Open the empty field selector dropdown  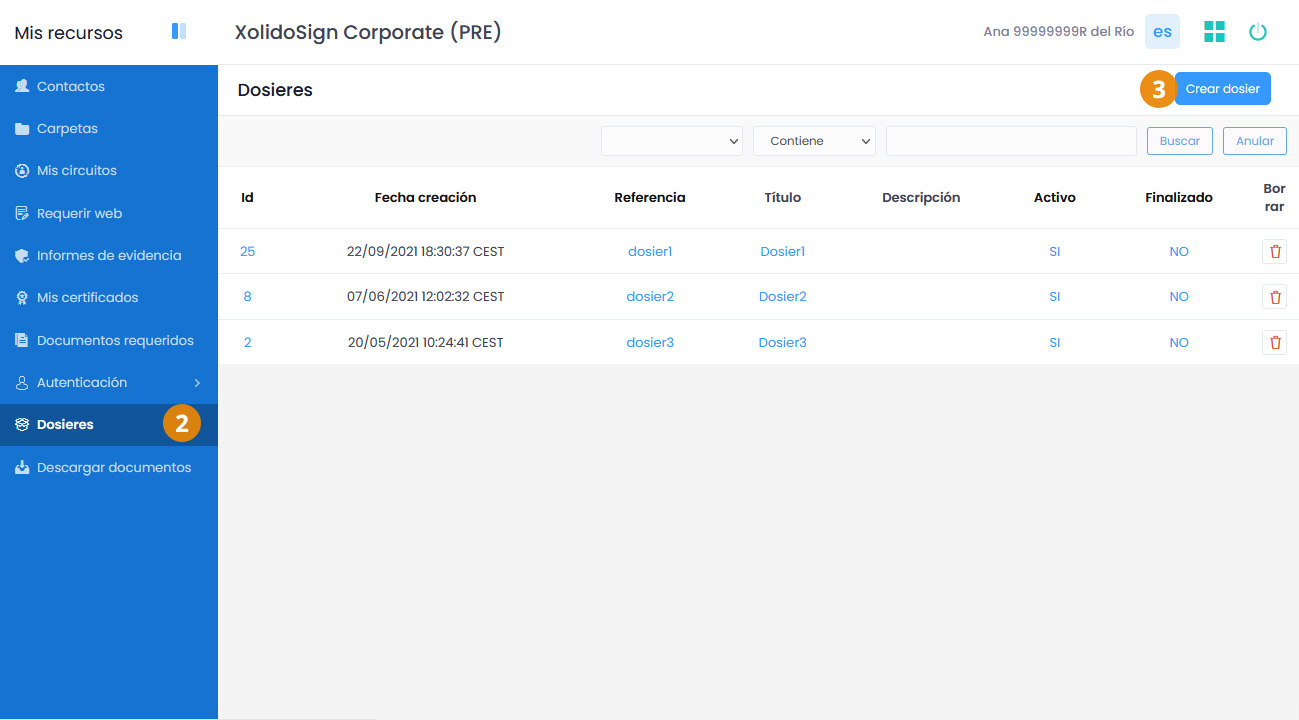point(672,141)
